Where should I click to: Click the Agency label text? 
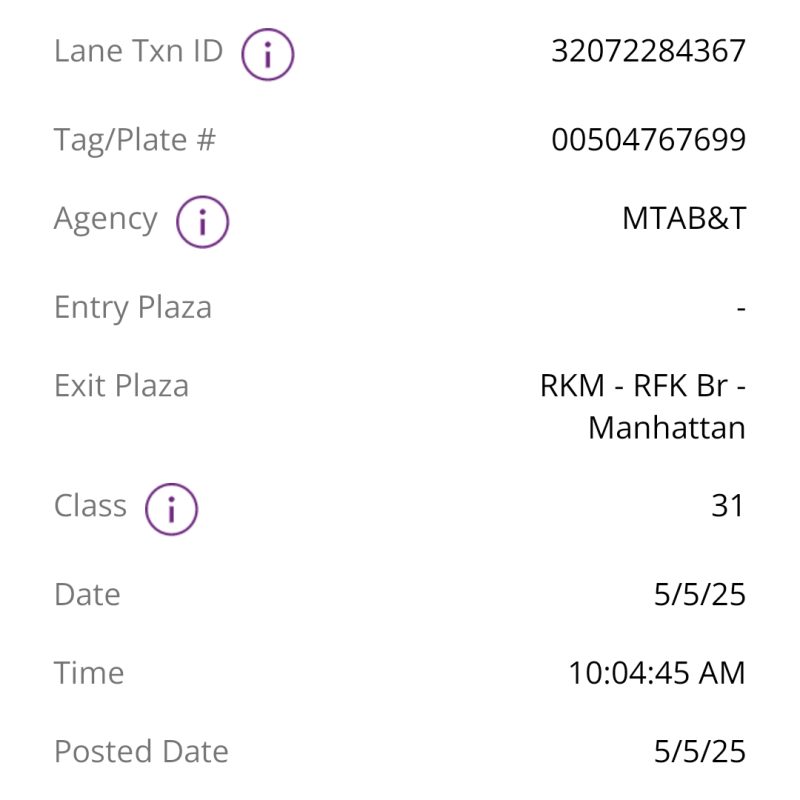tap(106, 219)
